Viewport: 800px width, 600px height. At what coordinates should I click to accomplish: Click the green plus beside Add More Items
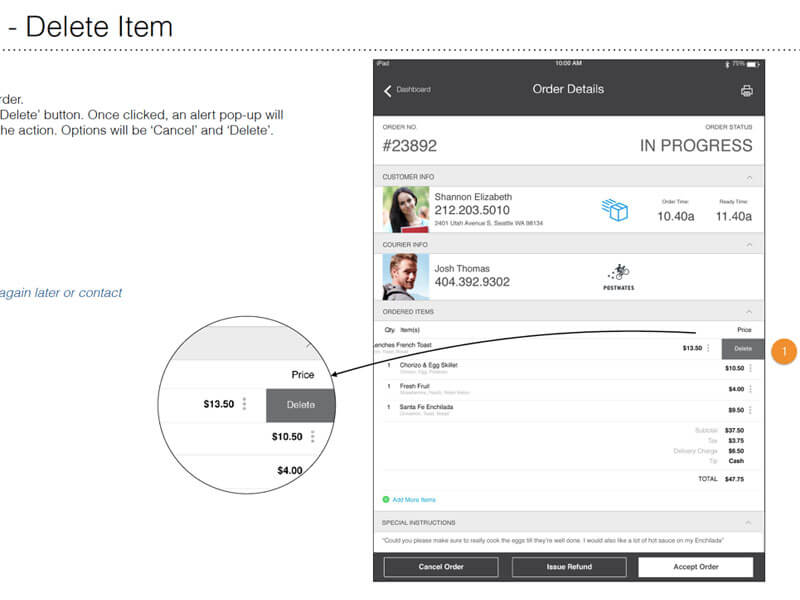(x=384, y=498)
